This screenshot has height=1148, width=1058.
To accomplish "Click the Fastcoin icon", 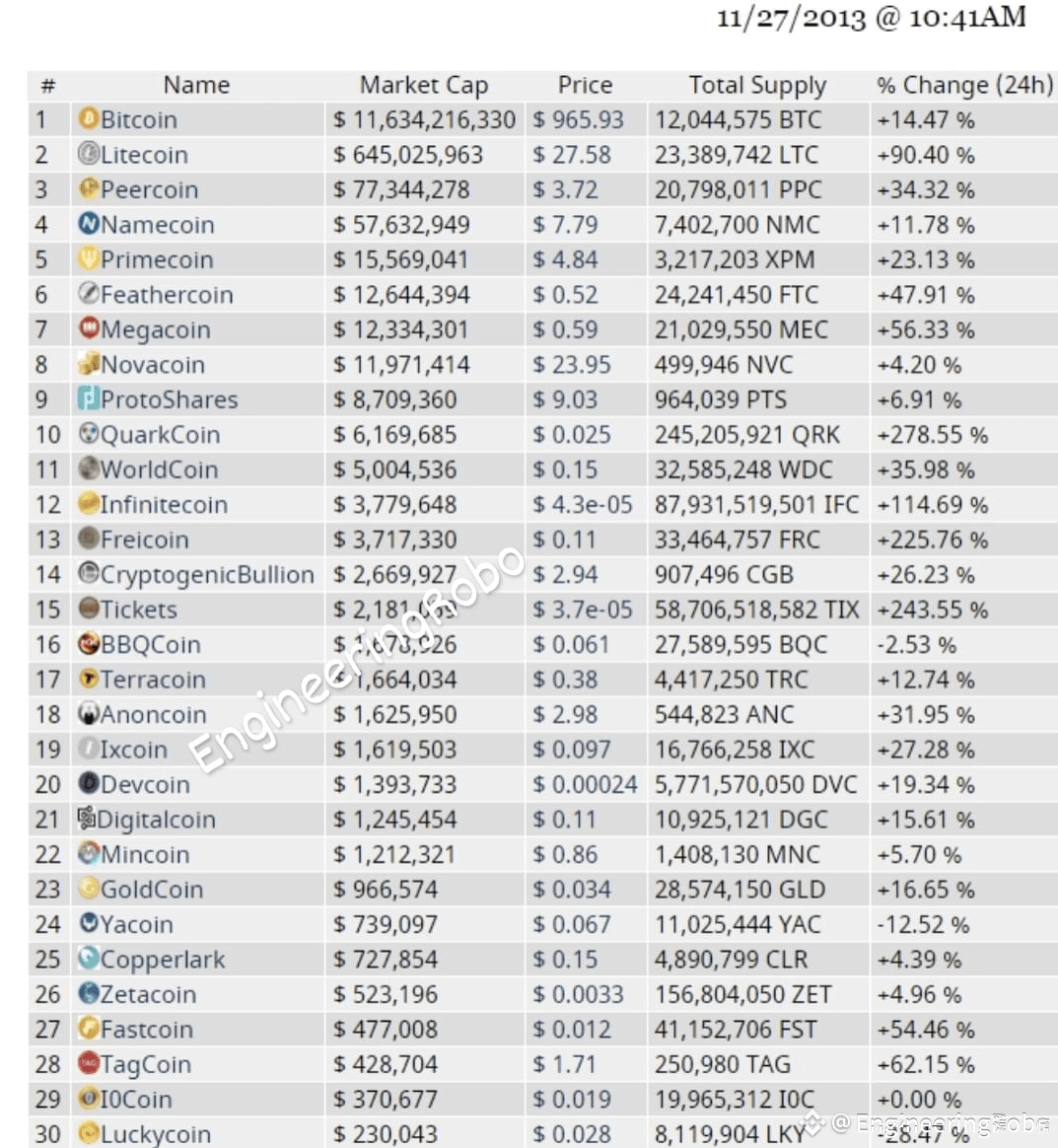I will [x=89, y=1028].
